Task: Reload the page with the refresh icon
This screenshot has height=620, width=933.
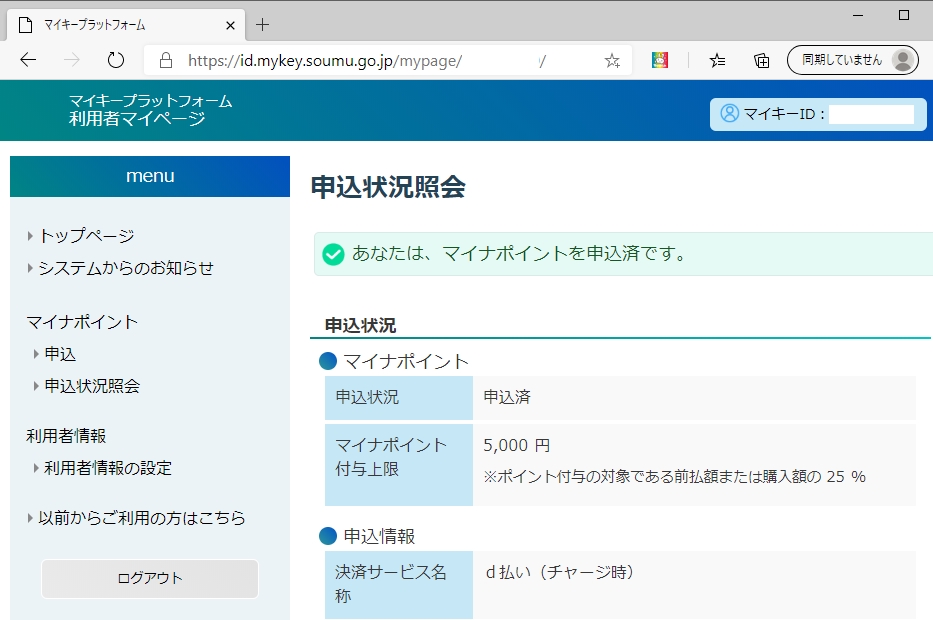Action: tap(115, 60)
